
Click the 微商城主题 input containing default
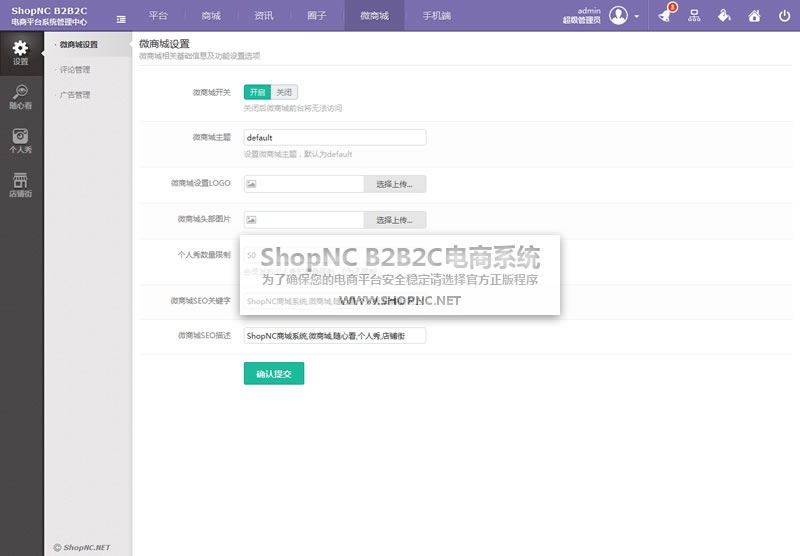335,137
